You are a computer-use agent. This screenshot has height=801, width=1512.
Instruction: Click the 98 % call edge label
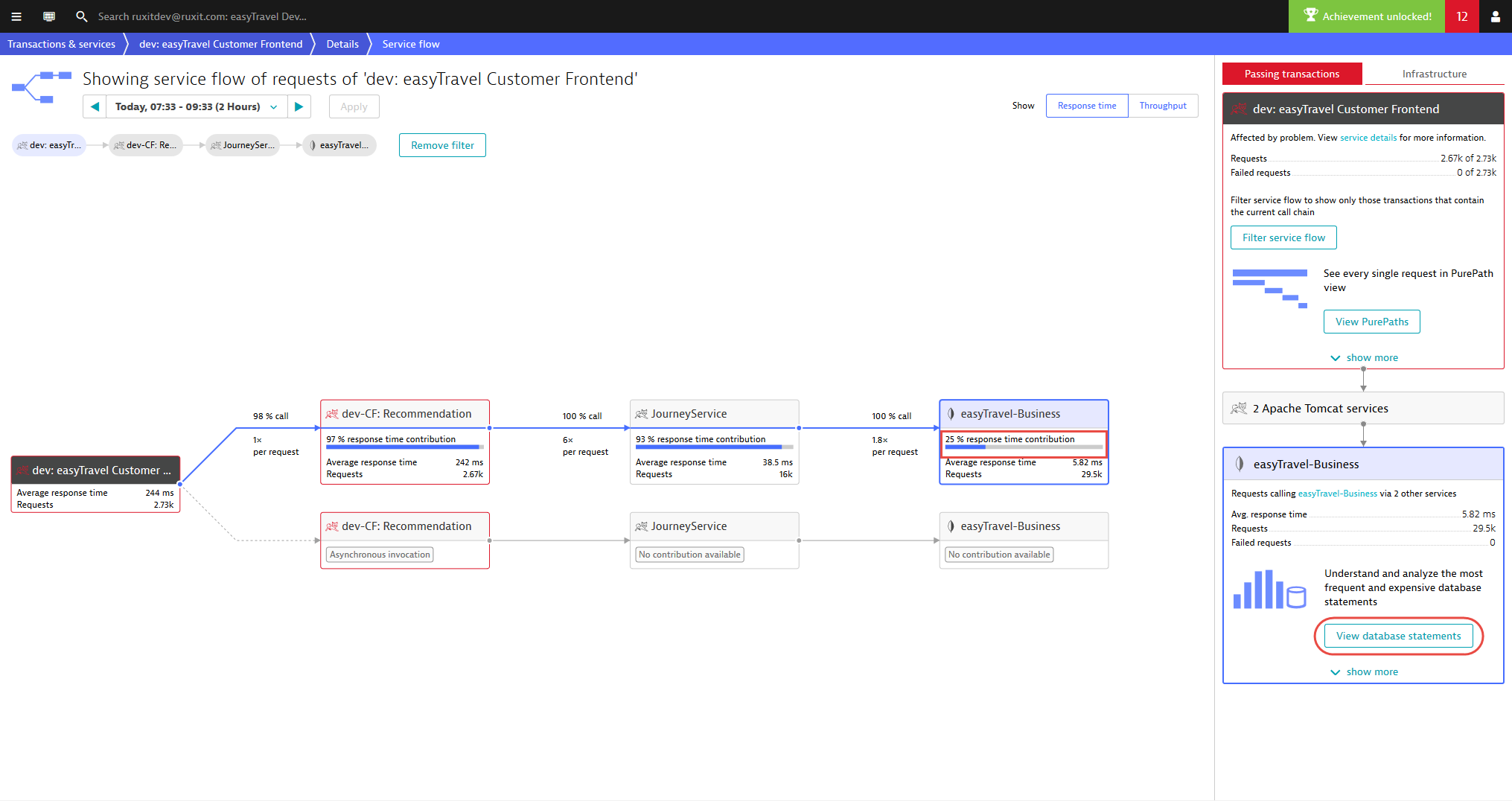coord(270,416)
